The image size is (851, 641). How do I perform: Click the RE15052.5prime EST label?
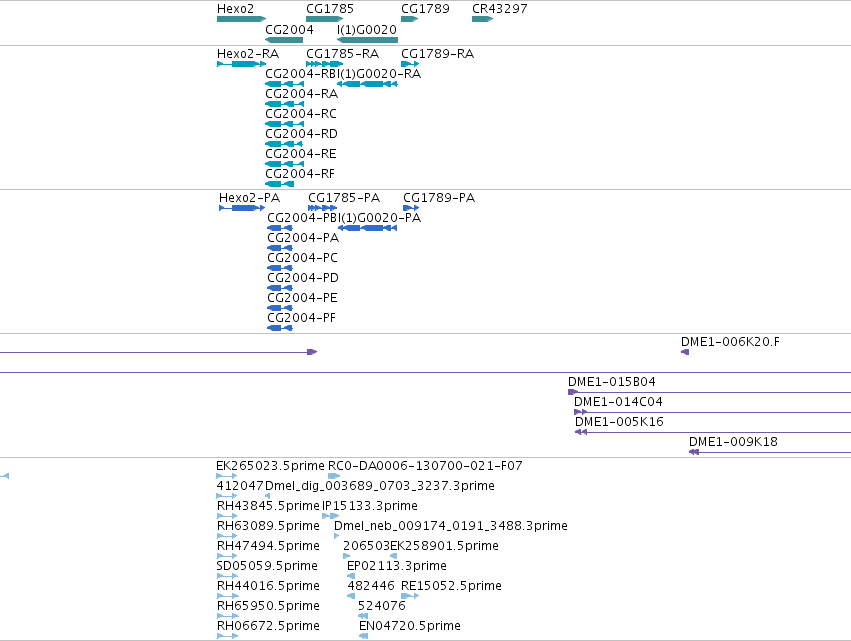point(452,586)
